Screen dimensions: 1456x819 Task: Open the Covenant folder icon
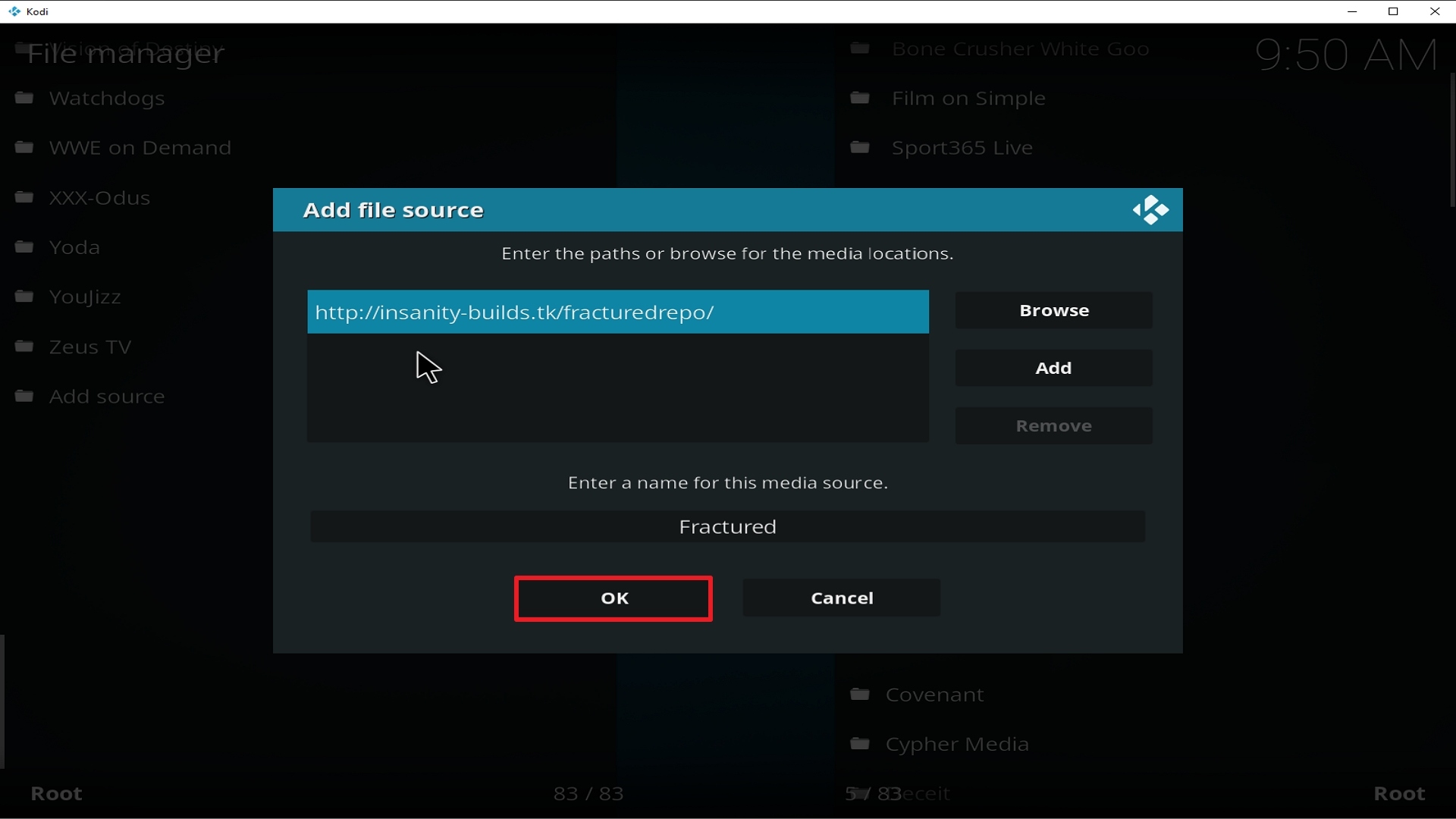coord(860,694)
